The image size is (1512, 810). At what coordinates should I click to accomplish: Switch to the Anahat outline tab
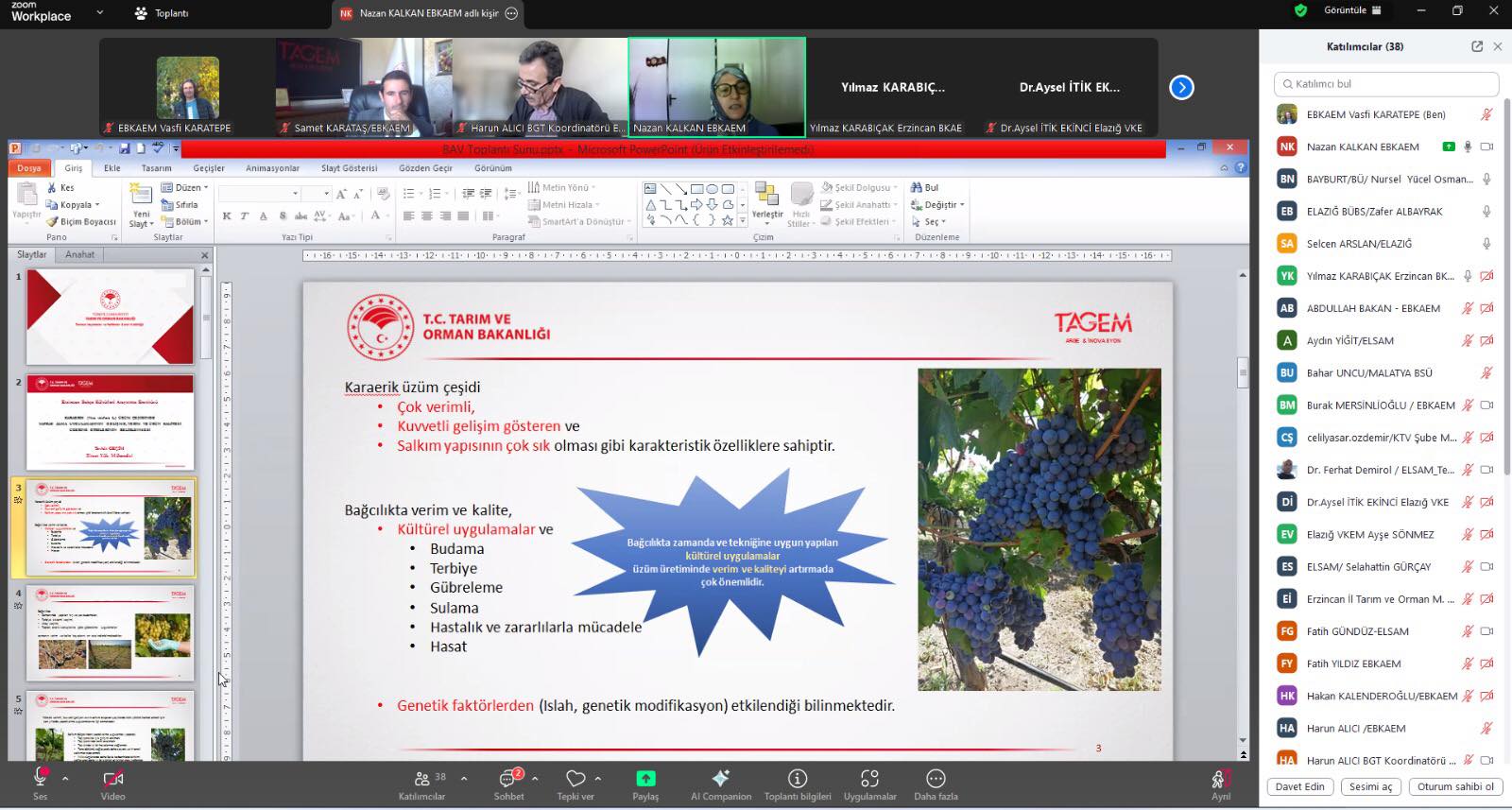point(79,255)
